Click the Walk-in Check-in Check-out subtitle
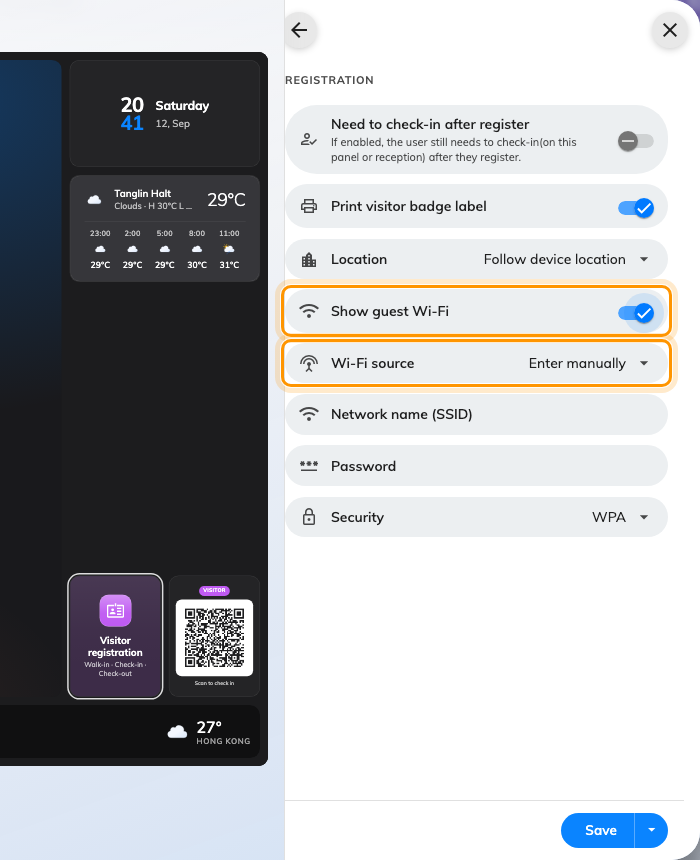 (x=115, y=669)
